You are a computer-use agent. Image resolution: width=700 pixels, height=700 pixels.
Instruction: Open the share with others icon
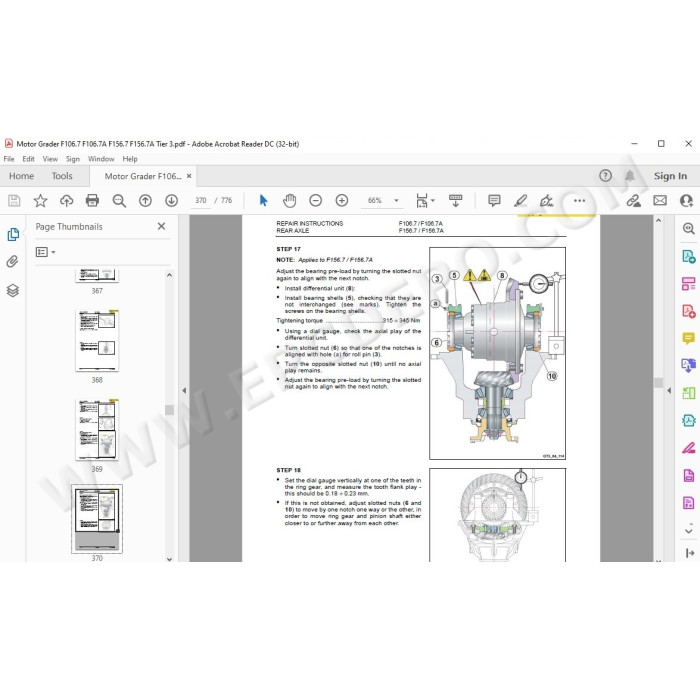(686, 200)
